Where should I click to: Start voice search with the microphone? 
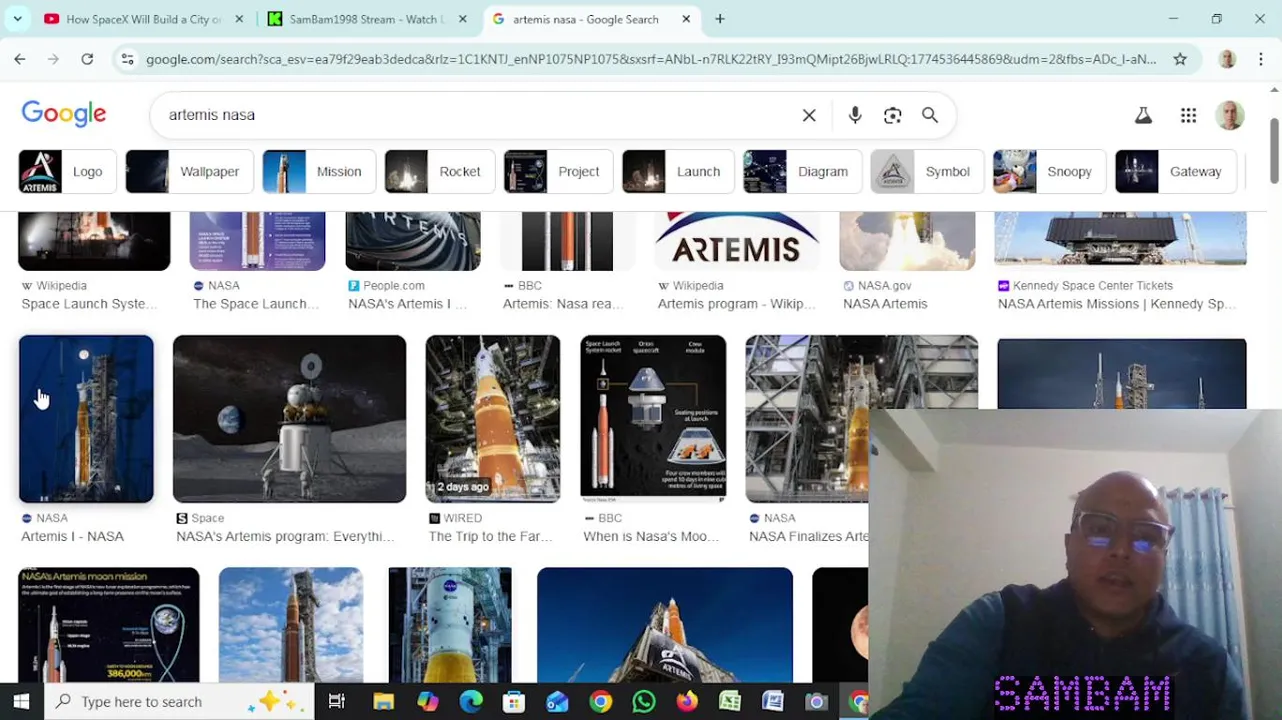tap(855, 115)
